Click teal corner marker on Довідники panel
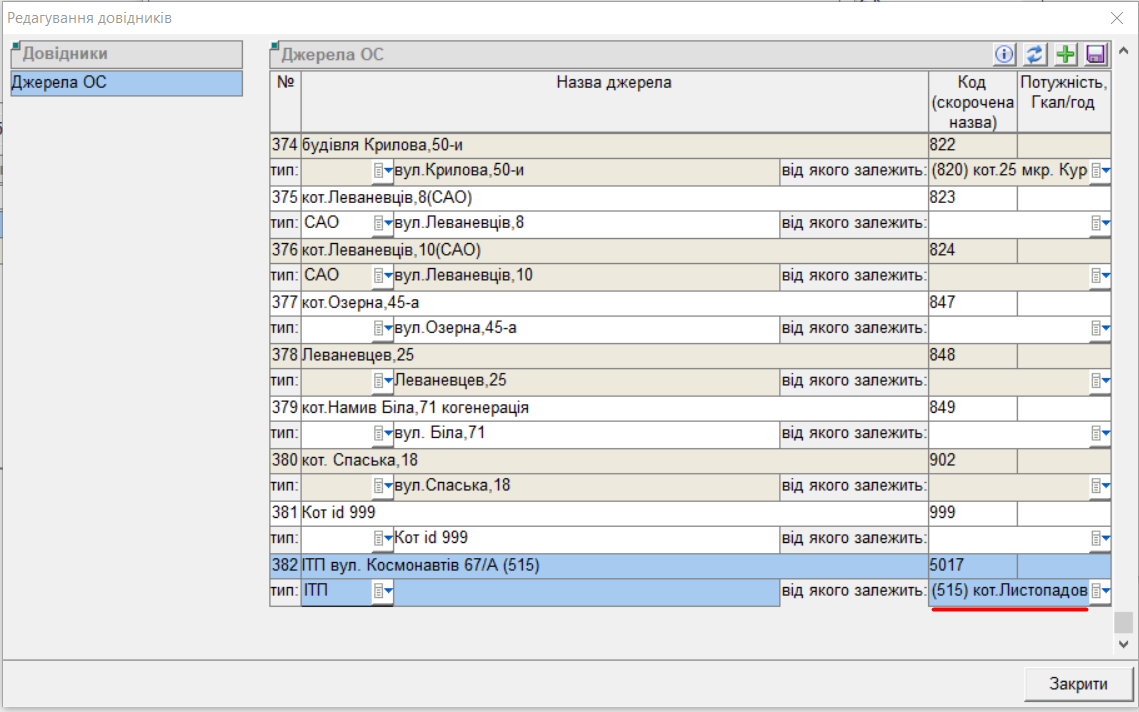This screenshot has width=1139, height=712. pos(15,46)
